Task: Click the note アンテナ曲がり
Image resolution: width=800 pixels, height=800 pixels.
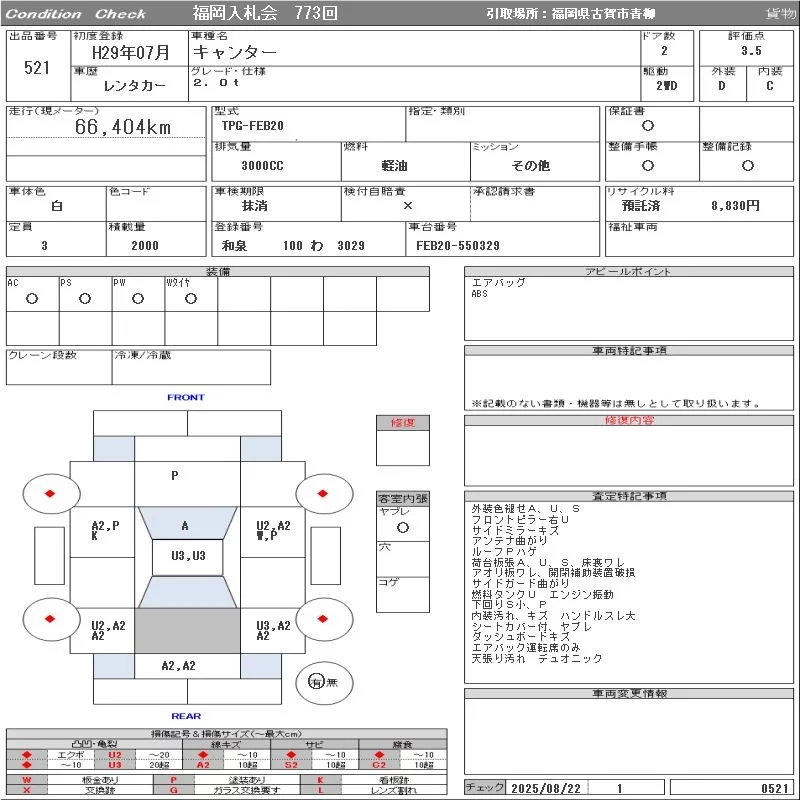Action: (509, 540)
